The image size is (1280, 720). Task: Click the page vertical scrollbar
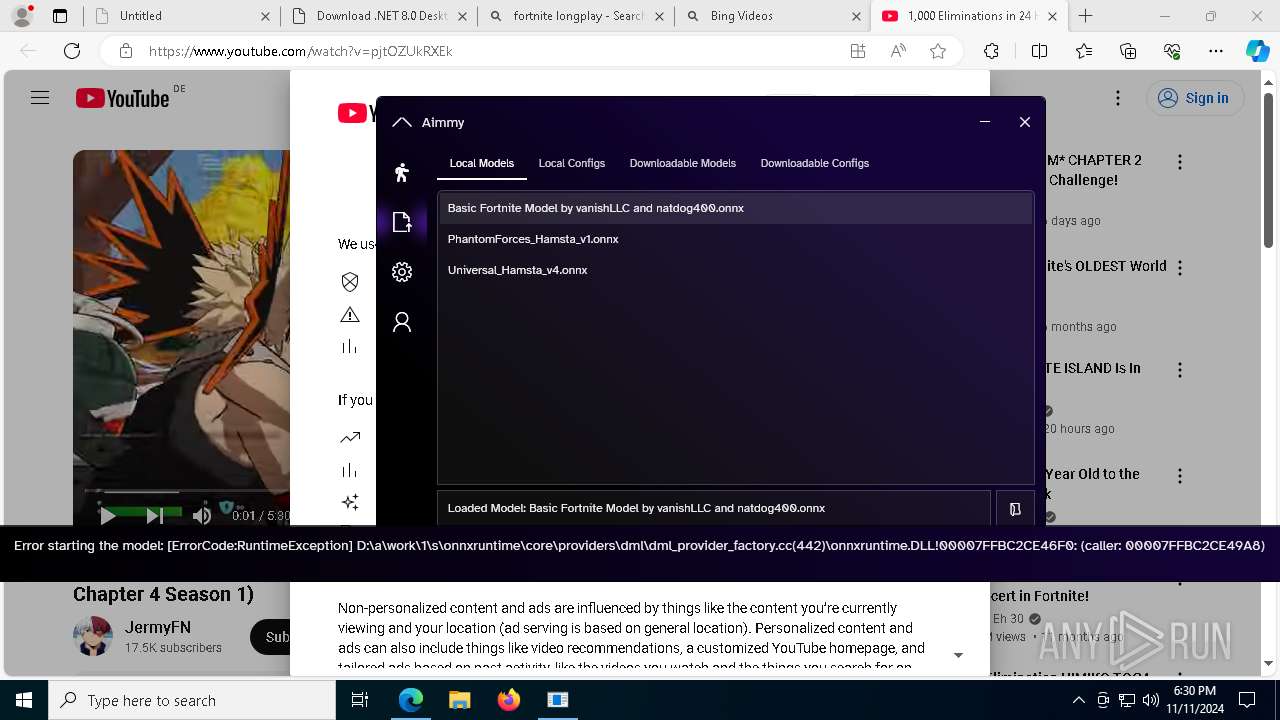coord(1269,170)
